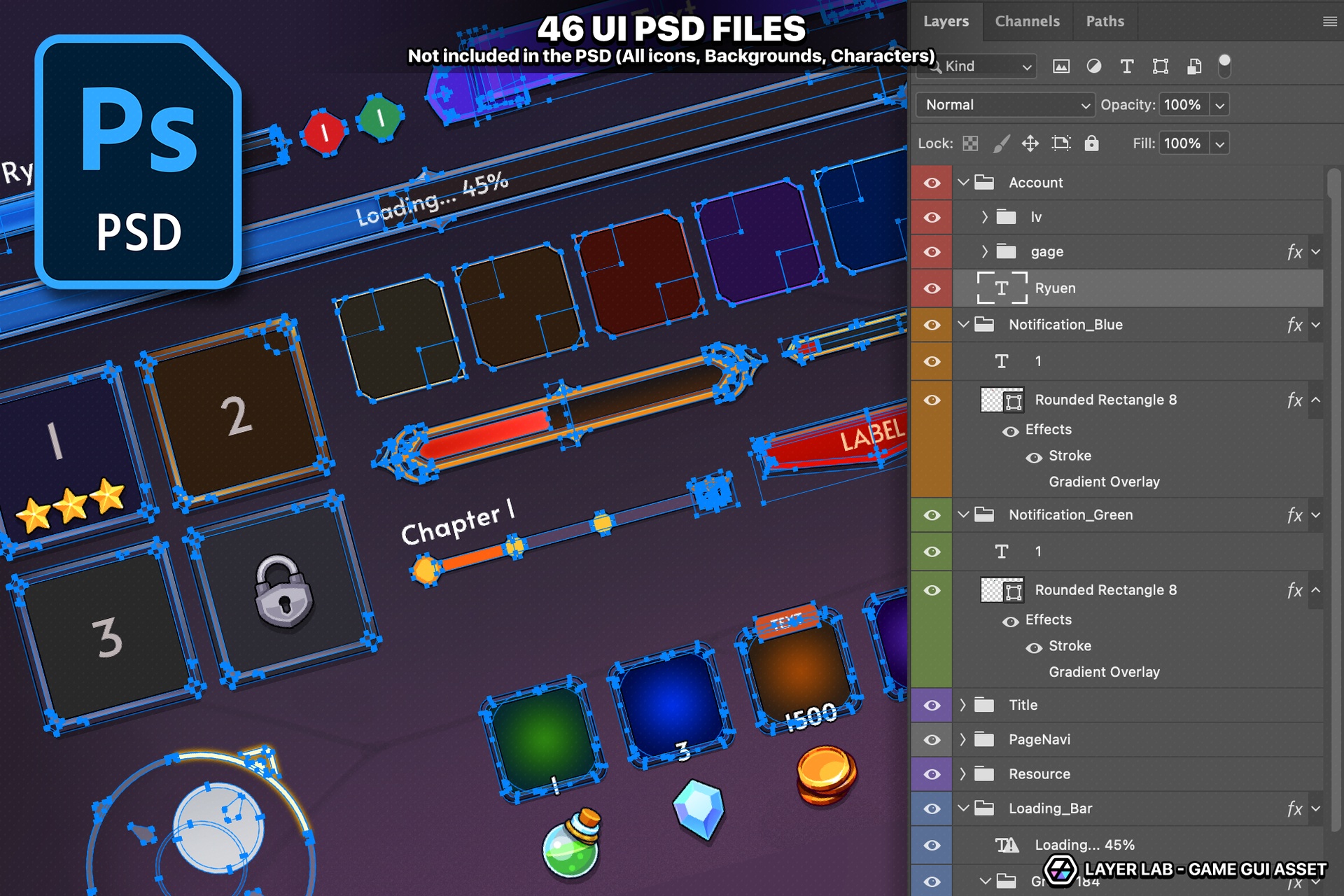Click lock image pixels brush icon

coord(1001,143)
